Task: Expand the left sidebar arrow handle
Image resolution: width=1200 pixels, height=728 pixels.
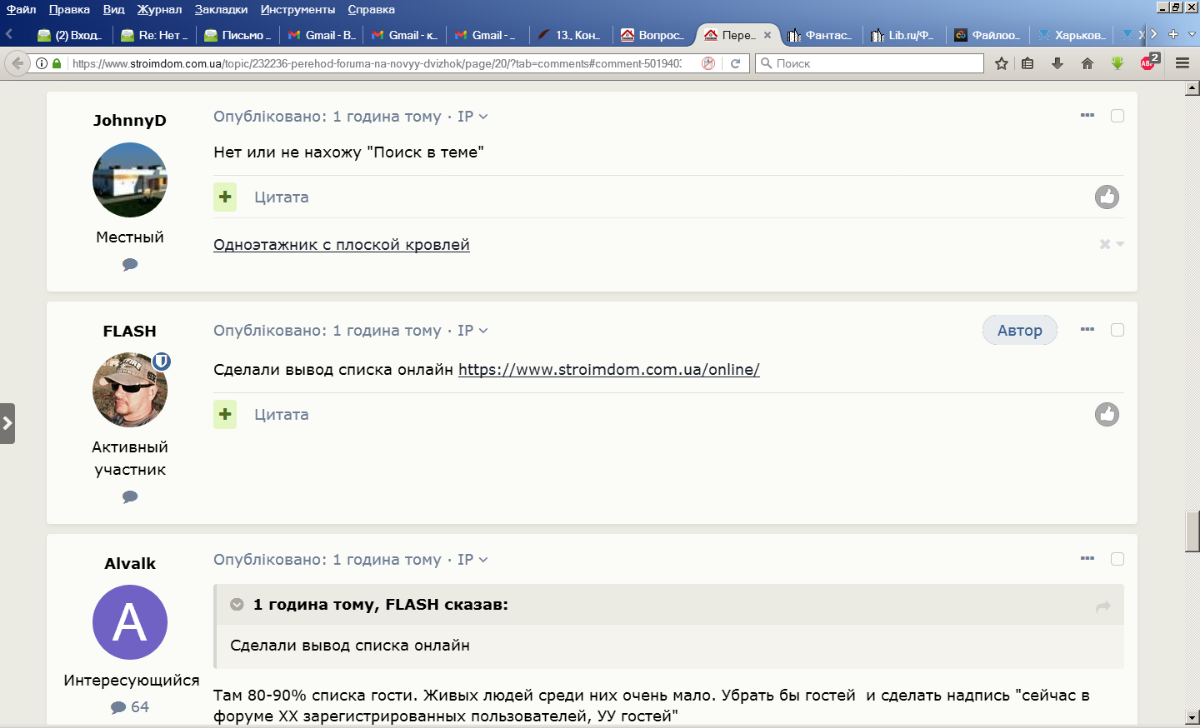Action: pyautogui.click(x=7, y=423)
